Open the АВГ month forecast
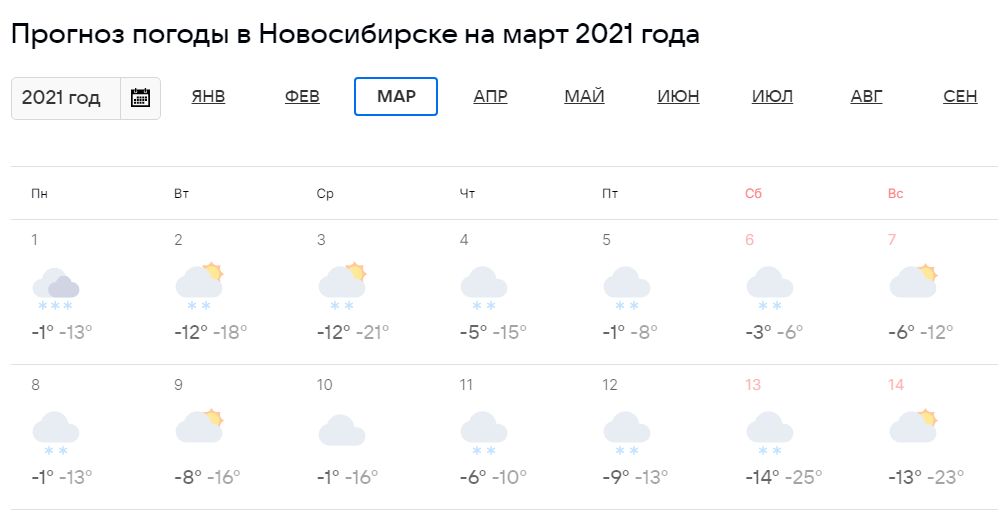Image resolution: width=998 pixels, height=511 pixels. pyautogui.click(x=867, y=97)
